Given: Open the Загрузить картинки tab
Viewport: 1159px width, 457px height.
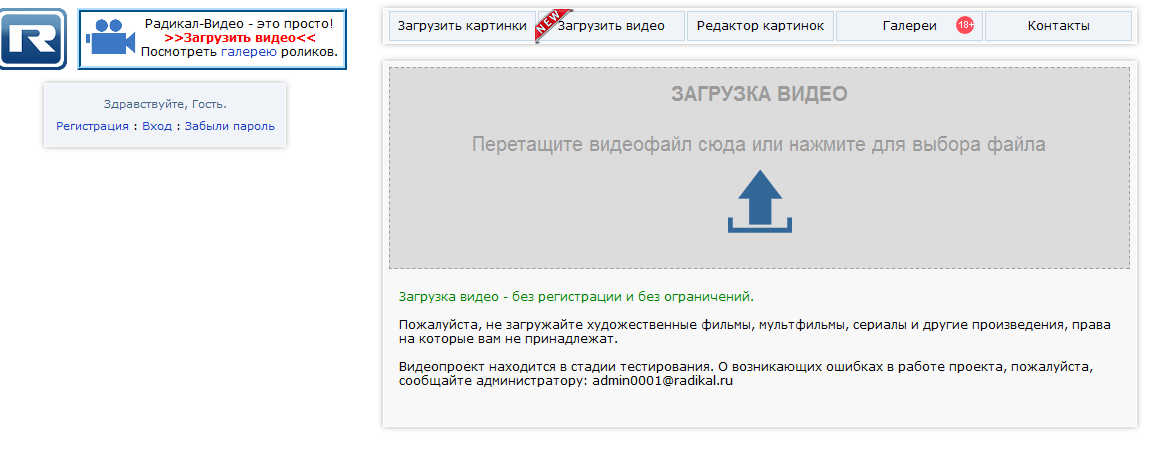Looking at the screenshot, I should pos(461,26).
